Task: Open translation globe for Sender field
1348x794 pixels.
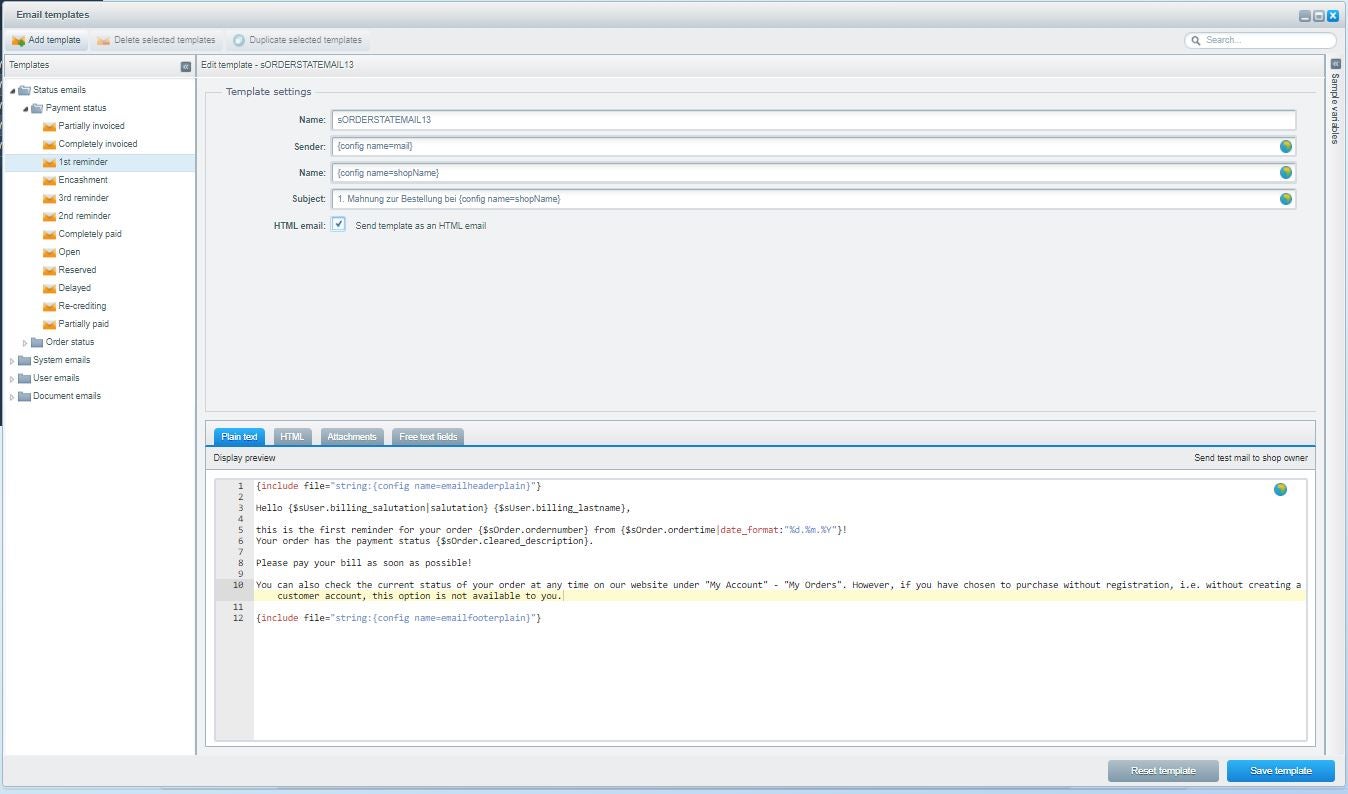Action: pyautogui.click(x=1286, y=146)
